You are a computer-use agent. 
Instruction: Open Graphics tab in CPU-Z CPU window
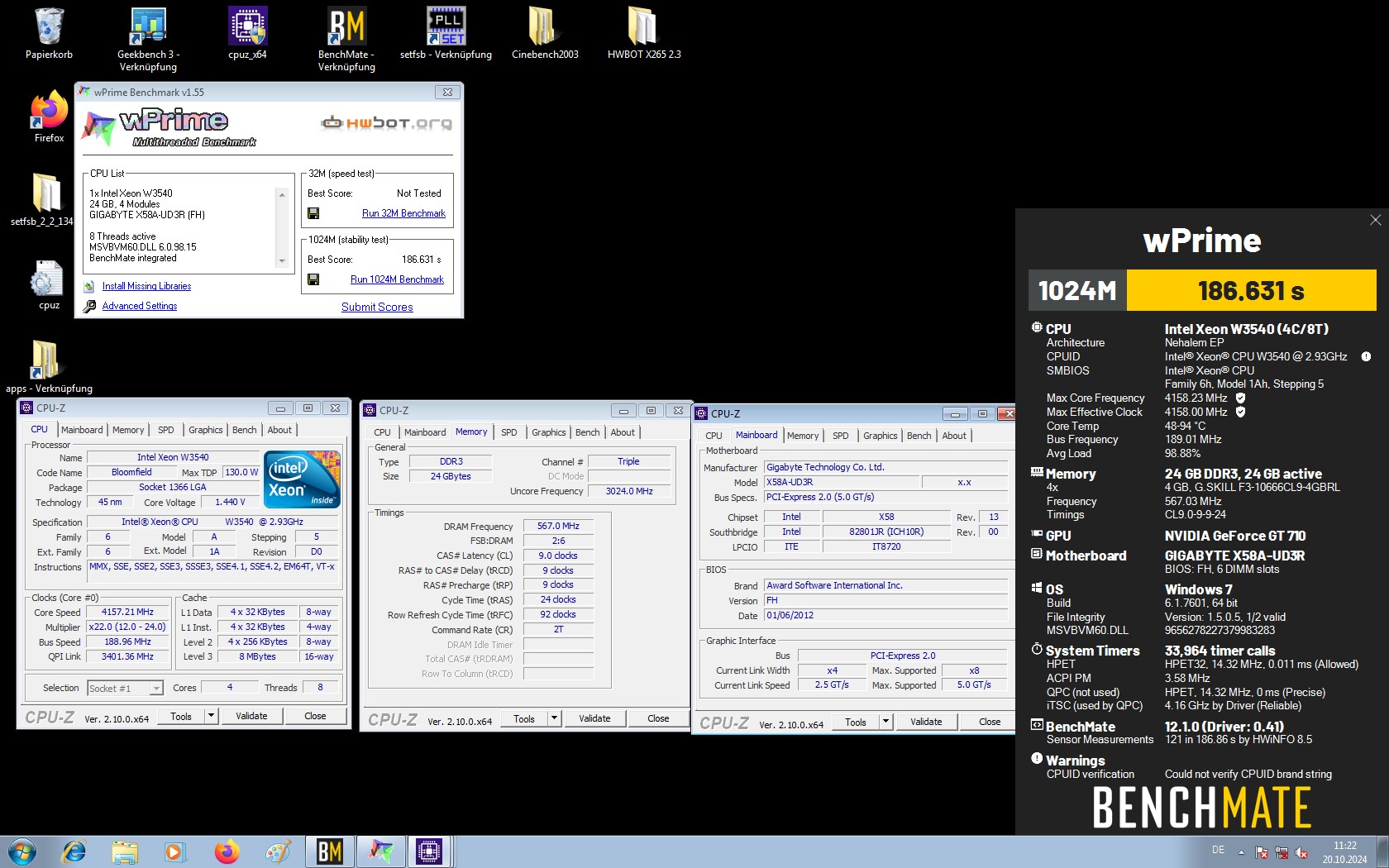click(x=206, y=430)
